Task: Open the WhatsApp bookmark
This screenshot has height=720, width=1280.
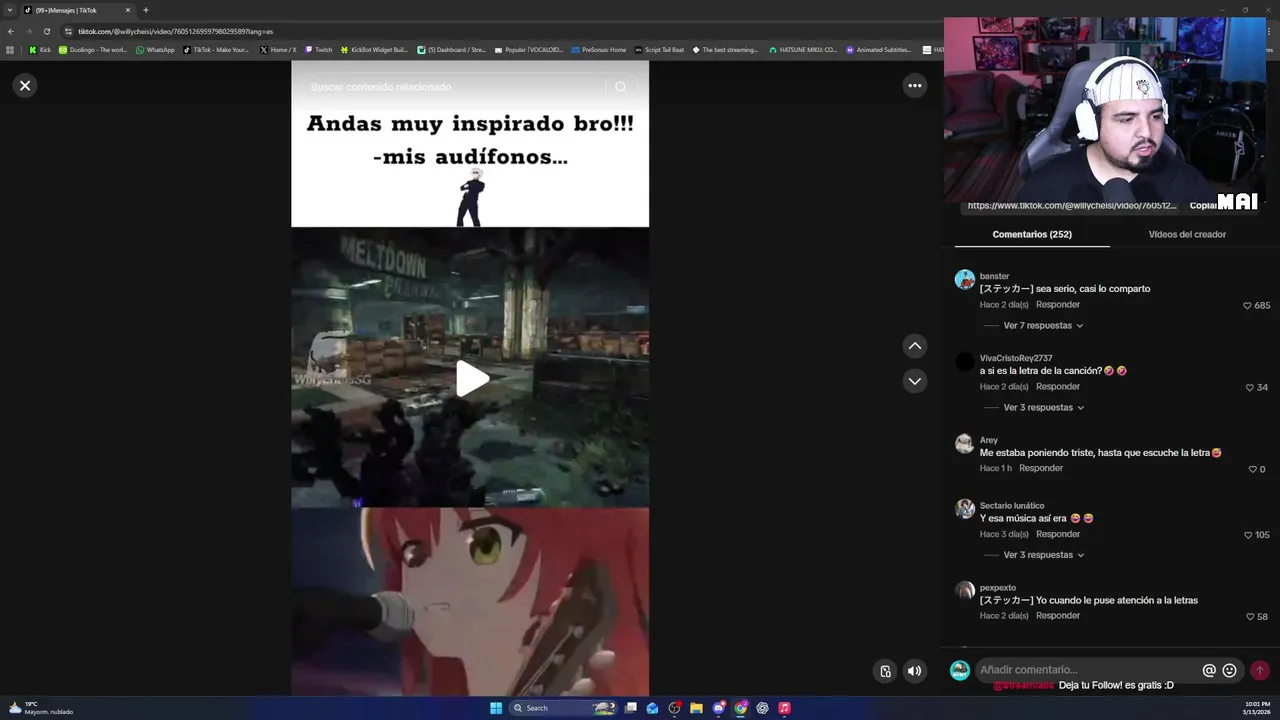Action: point(155,49)
